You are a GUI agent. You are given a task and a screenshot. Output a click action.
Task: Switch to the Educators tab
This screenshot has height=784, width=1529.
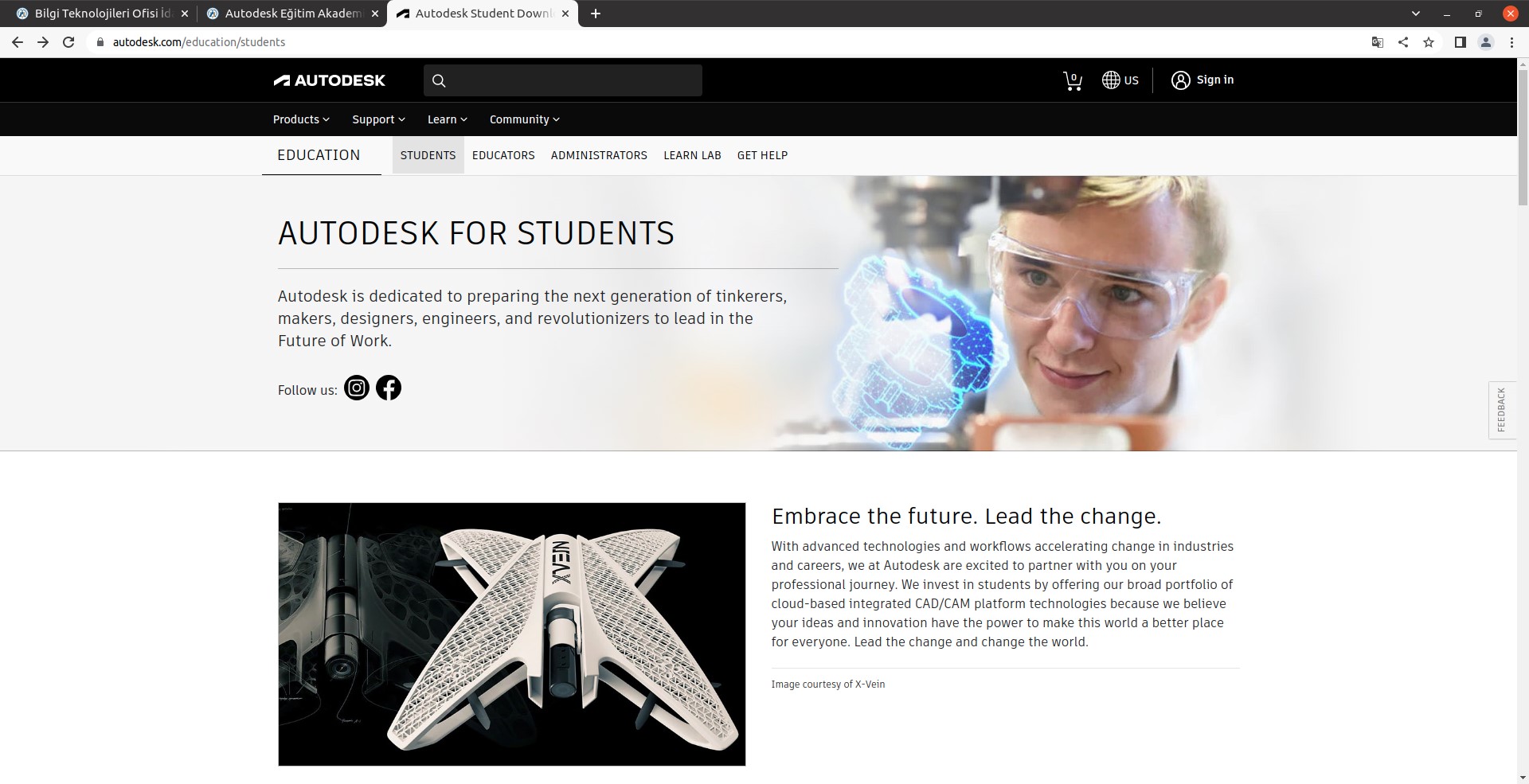(503, 155)
